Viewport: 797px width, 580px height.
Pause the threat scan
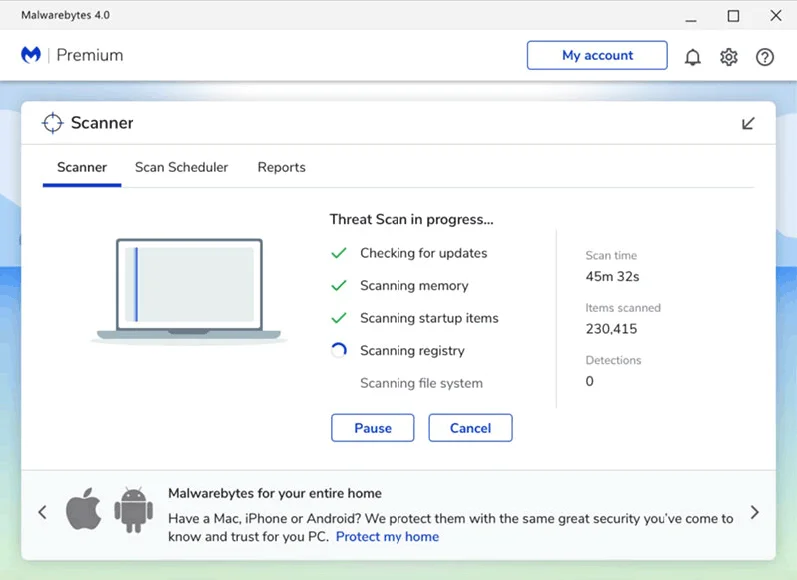(x=372, y=428)
